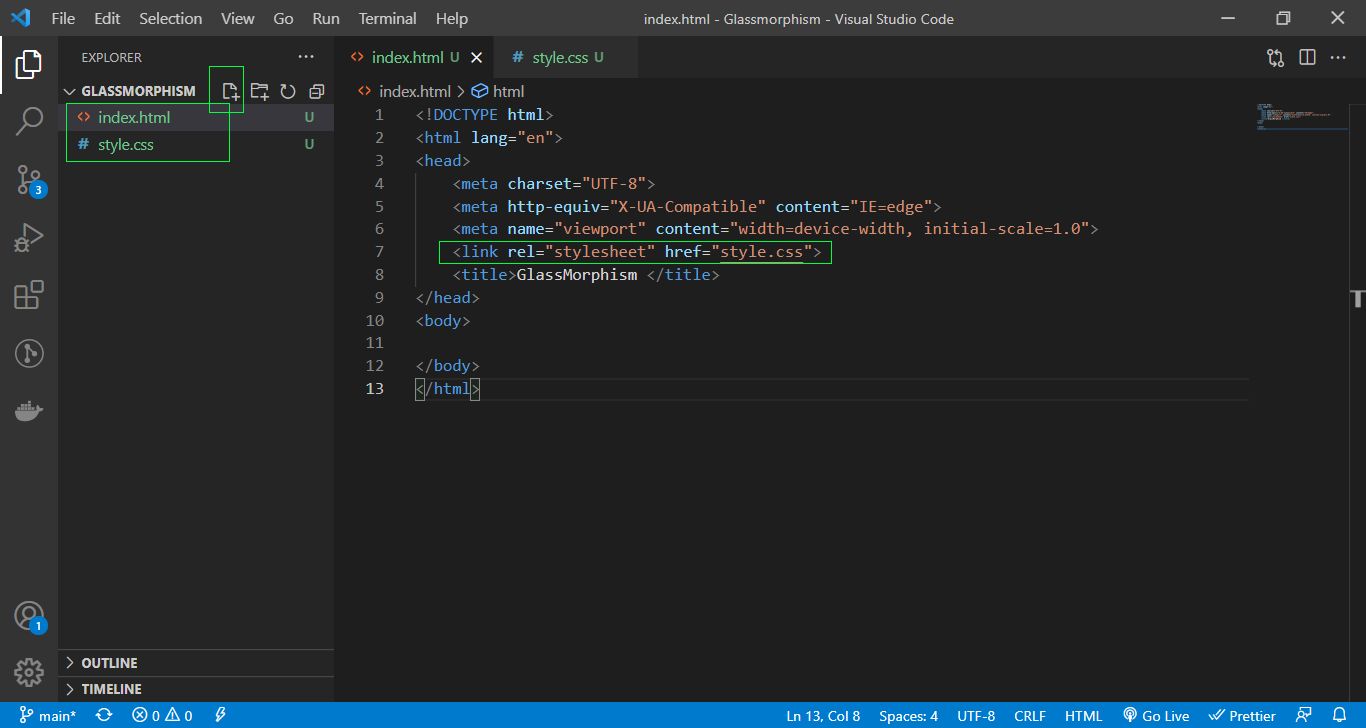Viewport: 1366px width, 728px height.
Task: Click the viewport meta tag on line 6
Action: [x=775, y=229]
